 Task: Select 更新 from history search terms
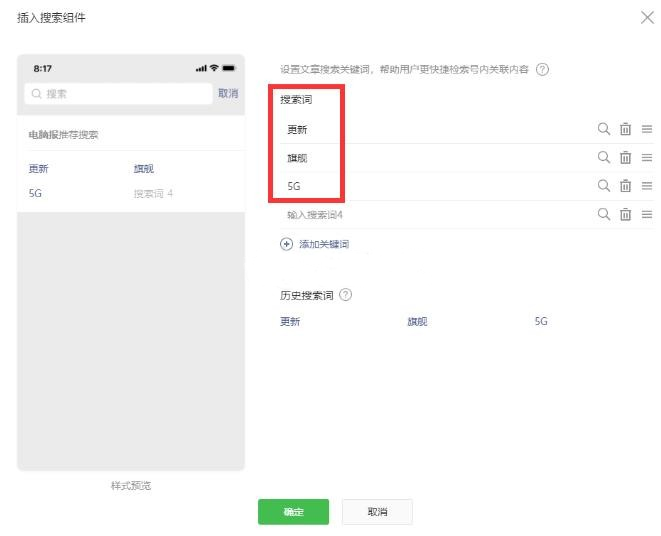pos(290,322)
